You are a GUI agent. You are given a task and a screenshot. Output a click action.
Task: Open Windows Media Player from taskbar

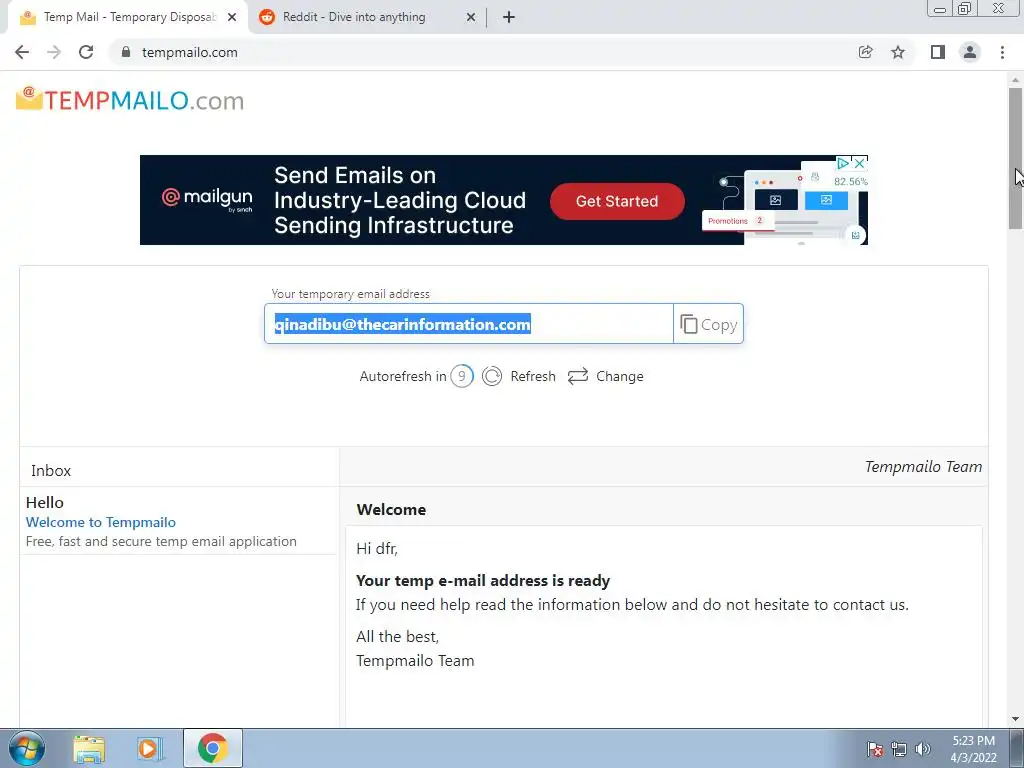coord(150,749)
